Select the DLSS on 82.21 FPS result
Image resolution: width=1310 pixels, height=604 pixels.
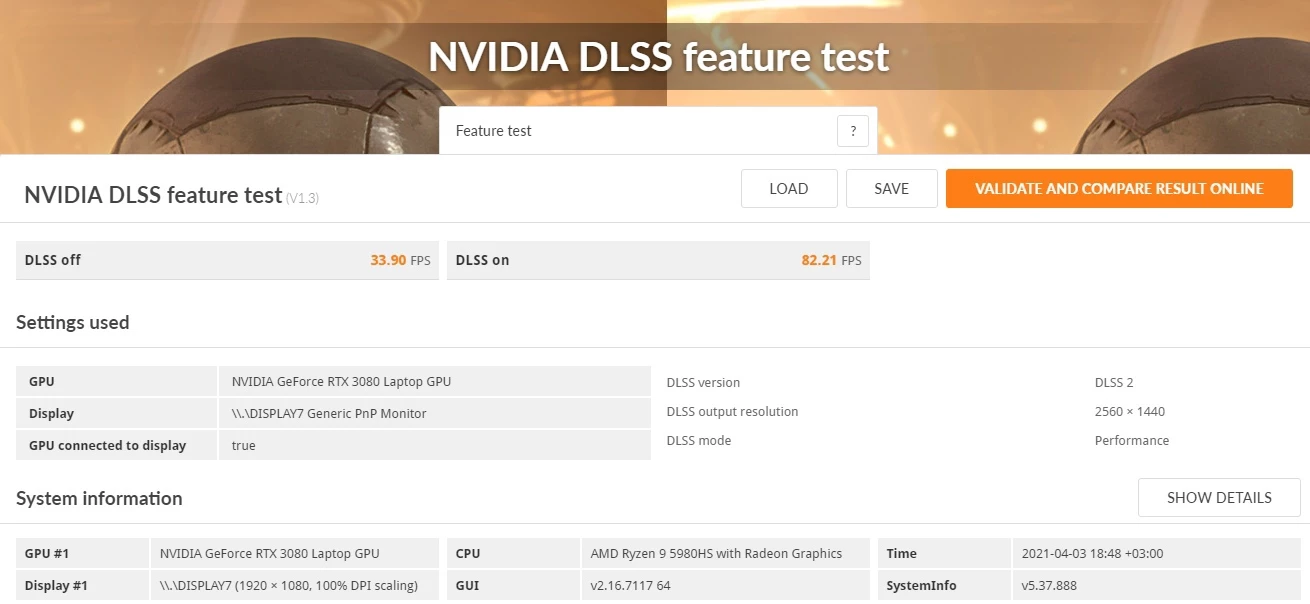(x=658, y=260)
